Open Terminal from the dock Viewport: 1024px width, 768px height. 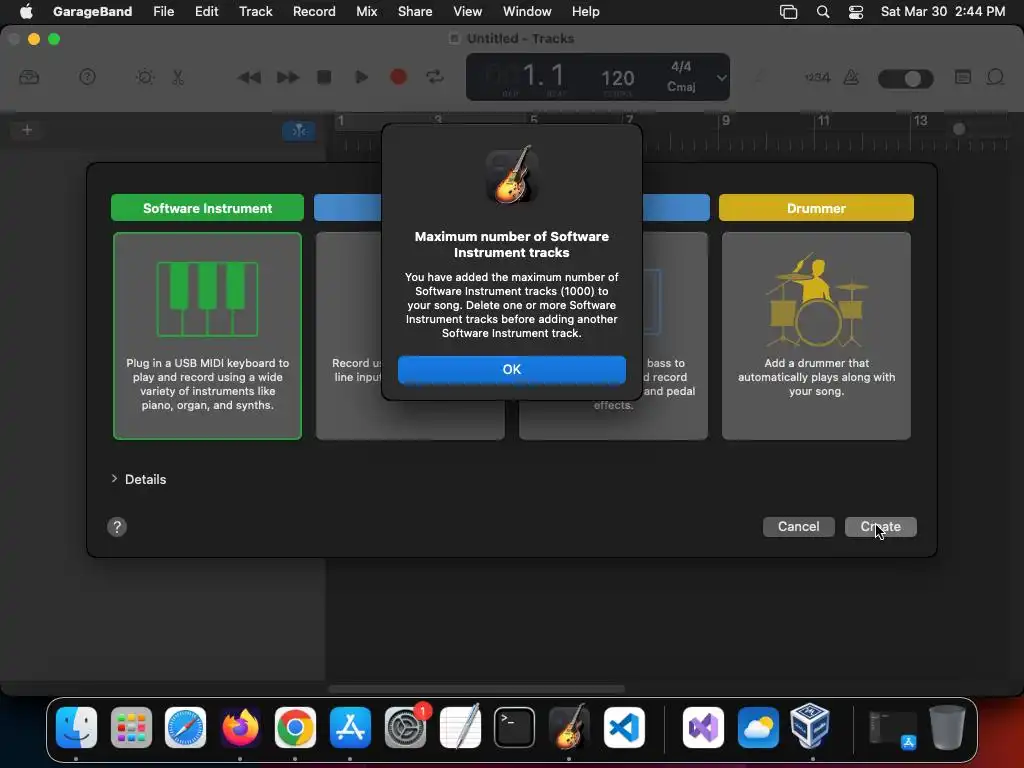tap(514, 727)
